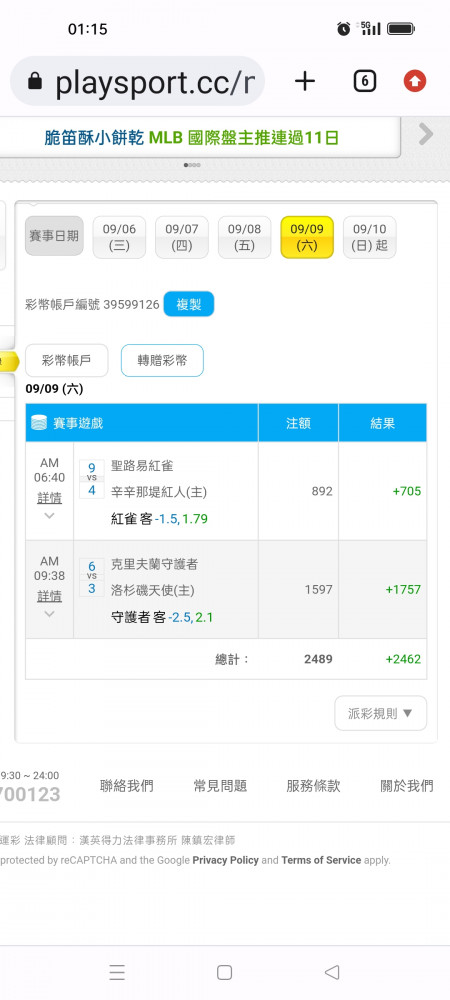450x1000 pixels.
Task: Open a new browser tab with plus icon
Action: pos(305,81)
